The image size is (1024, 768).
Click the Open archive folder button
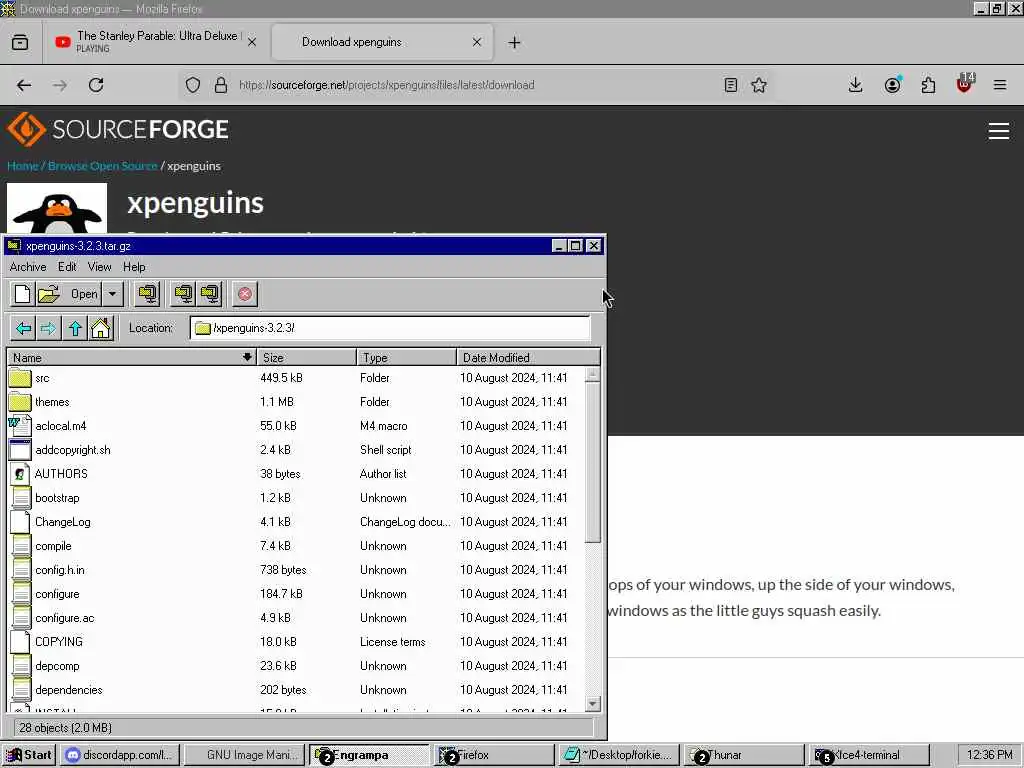point(68,294)
